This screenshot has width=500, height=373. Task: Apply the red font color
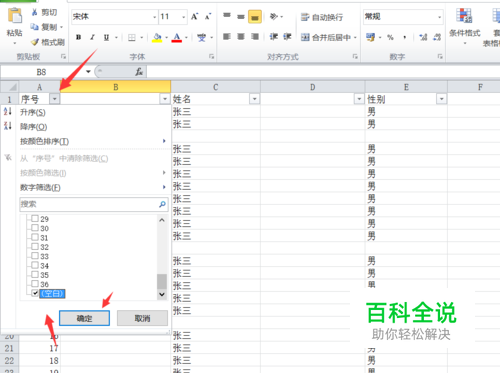(177, 37)
